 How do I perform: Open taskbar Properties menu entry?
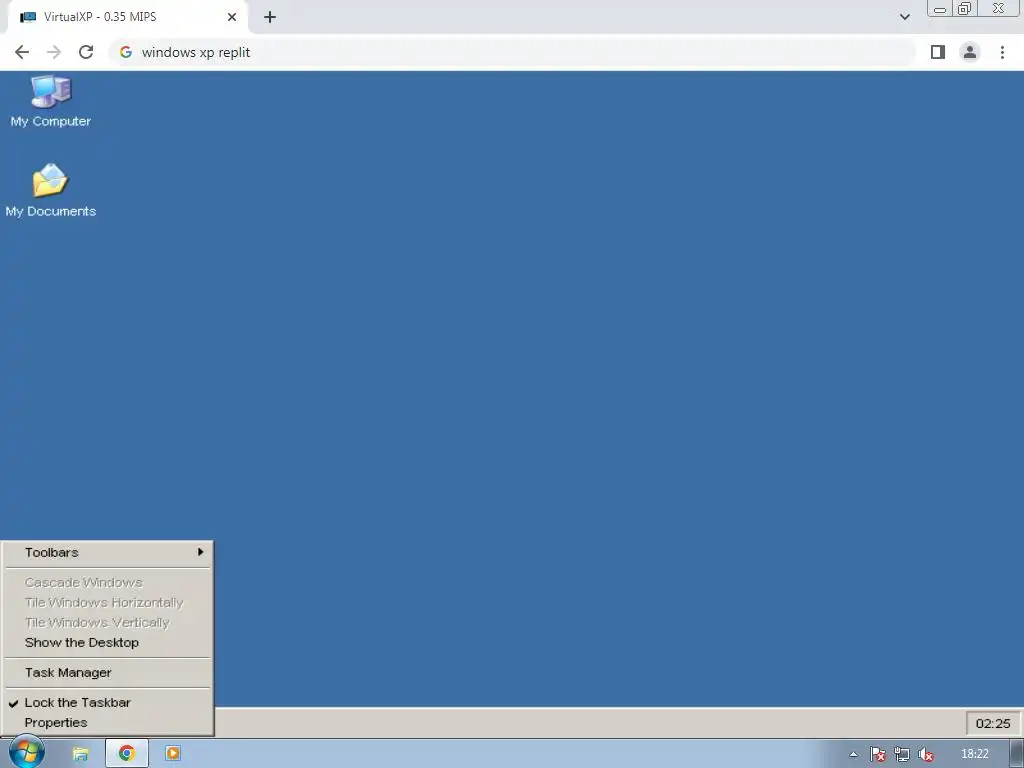(108, 722)
